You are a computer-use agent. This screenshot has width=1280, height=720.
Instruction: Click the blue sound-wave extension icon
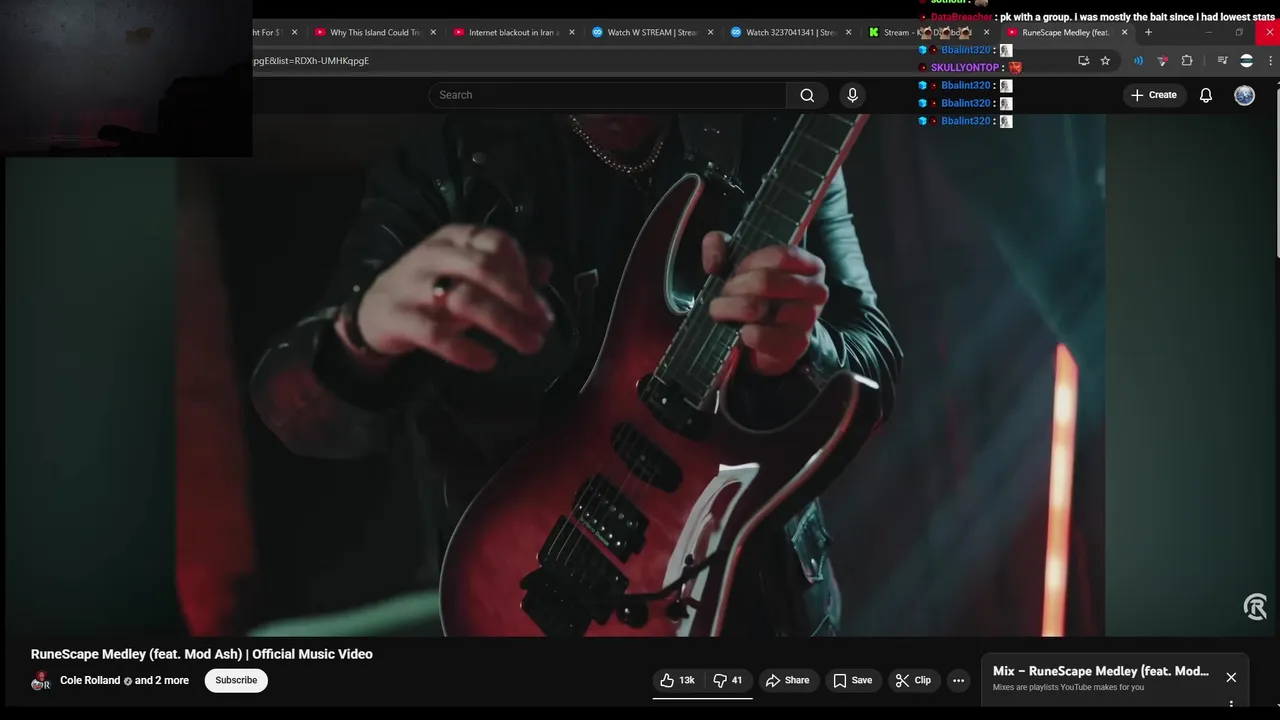pos(1138,61)
